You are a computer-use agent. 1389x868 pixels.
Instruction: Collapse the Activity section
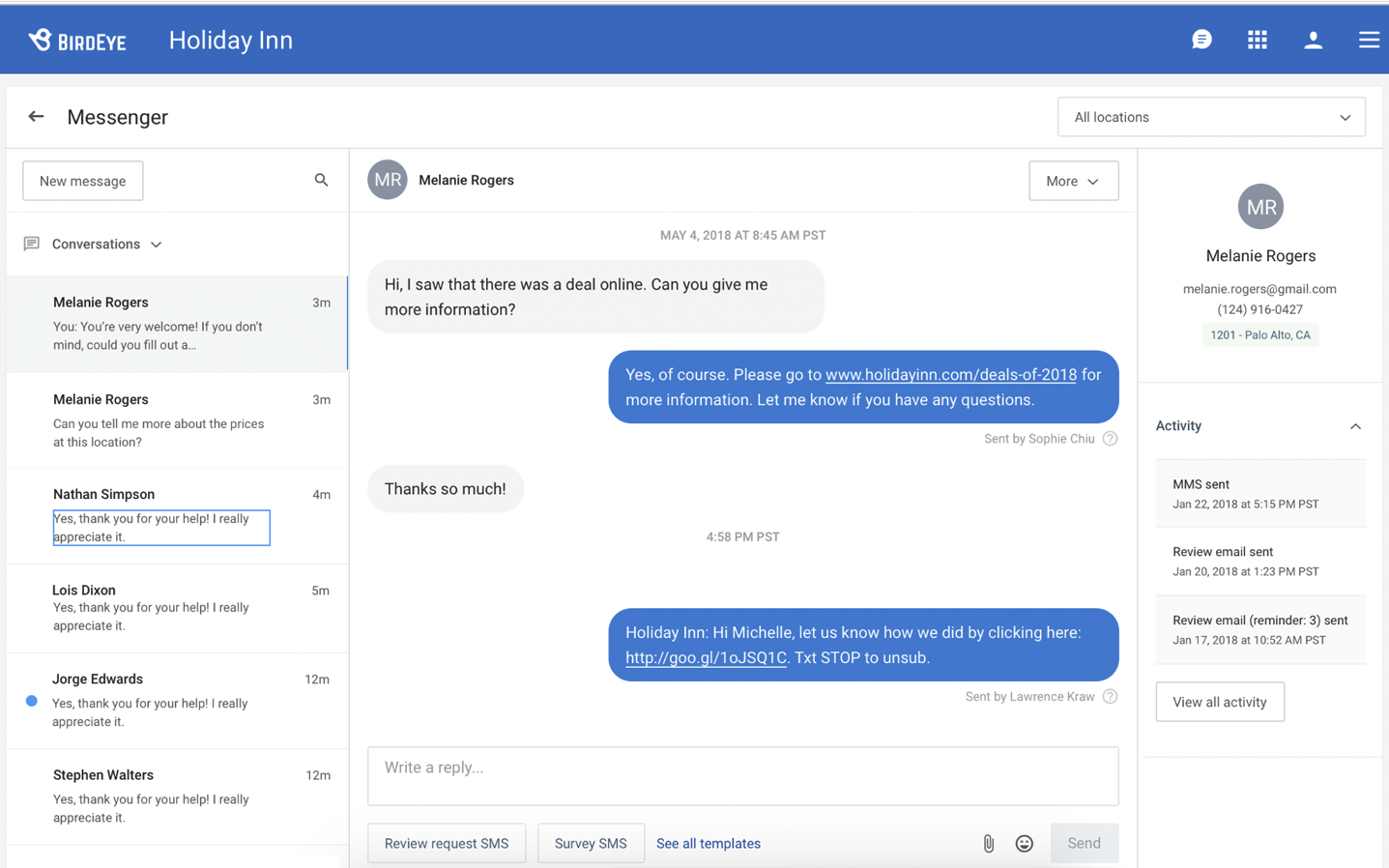pyautogui.click(x=1354, y=426)
